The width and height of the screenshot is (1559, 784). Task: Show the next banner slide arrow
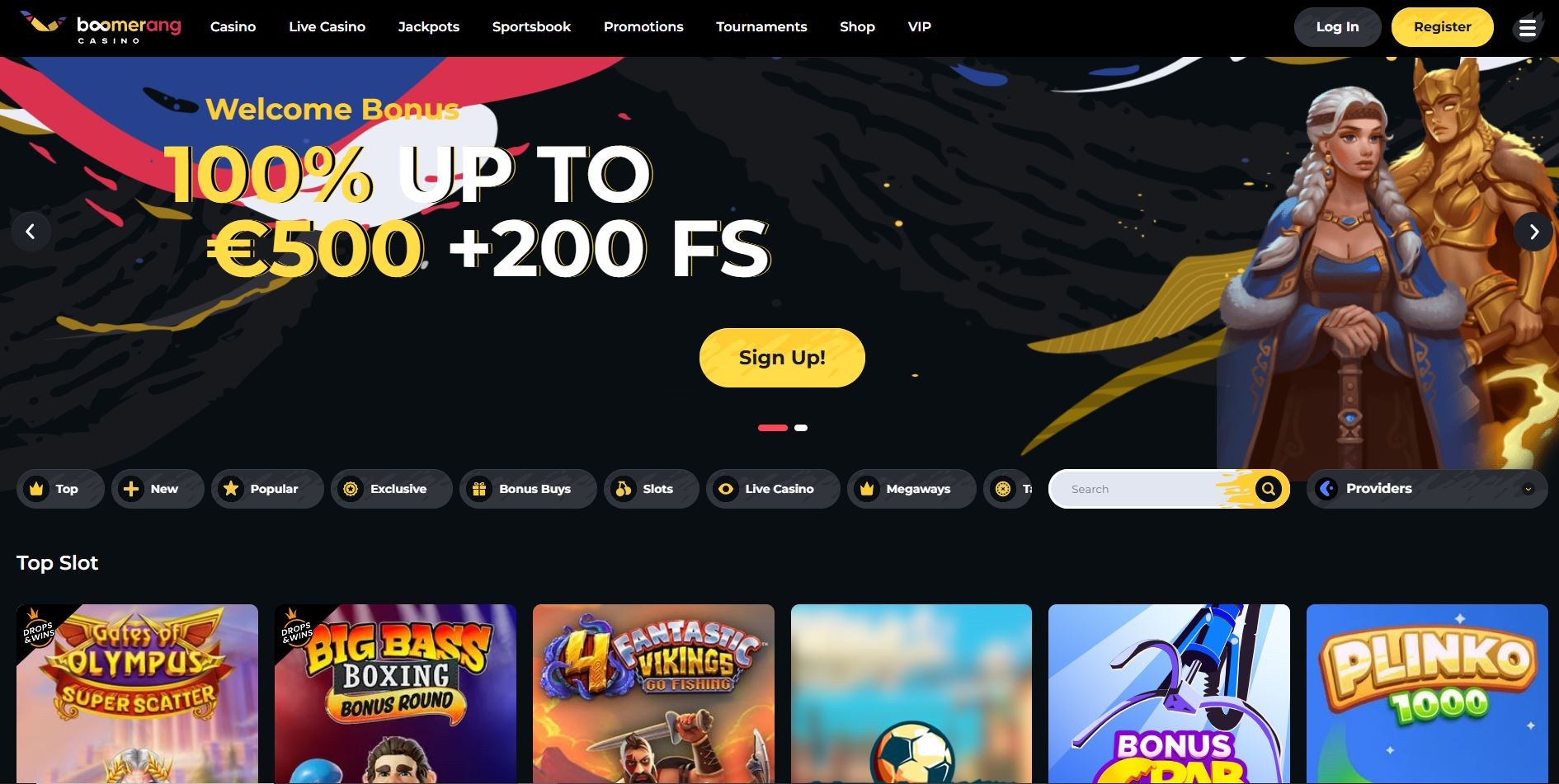click(1533, 232)
